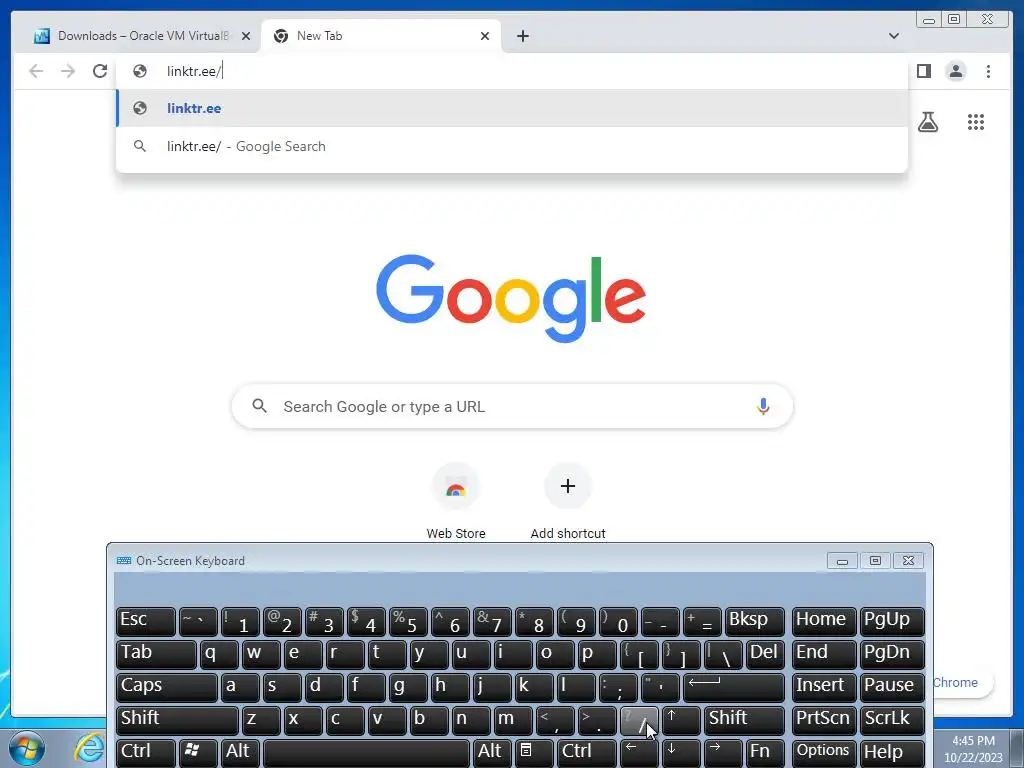Screen dimensions: 1024x768
Task: Click the Del key on On-Screen Keyboard
Action: tap(765, 654)
